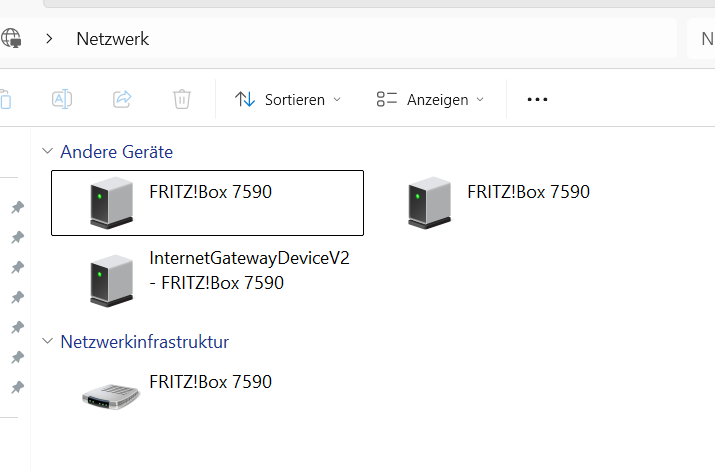This screenshot has width=715, height=470.
Task: Click the search field beside address bar
Action: [702, 39]
